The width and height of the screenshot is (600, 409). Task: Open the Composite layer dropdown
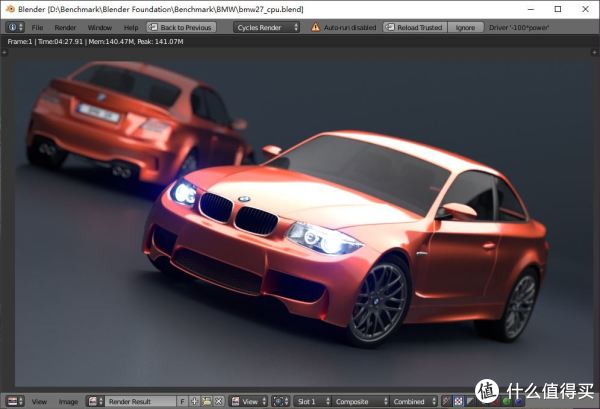360,401
